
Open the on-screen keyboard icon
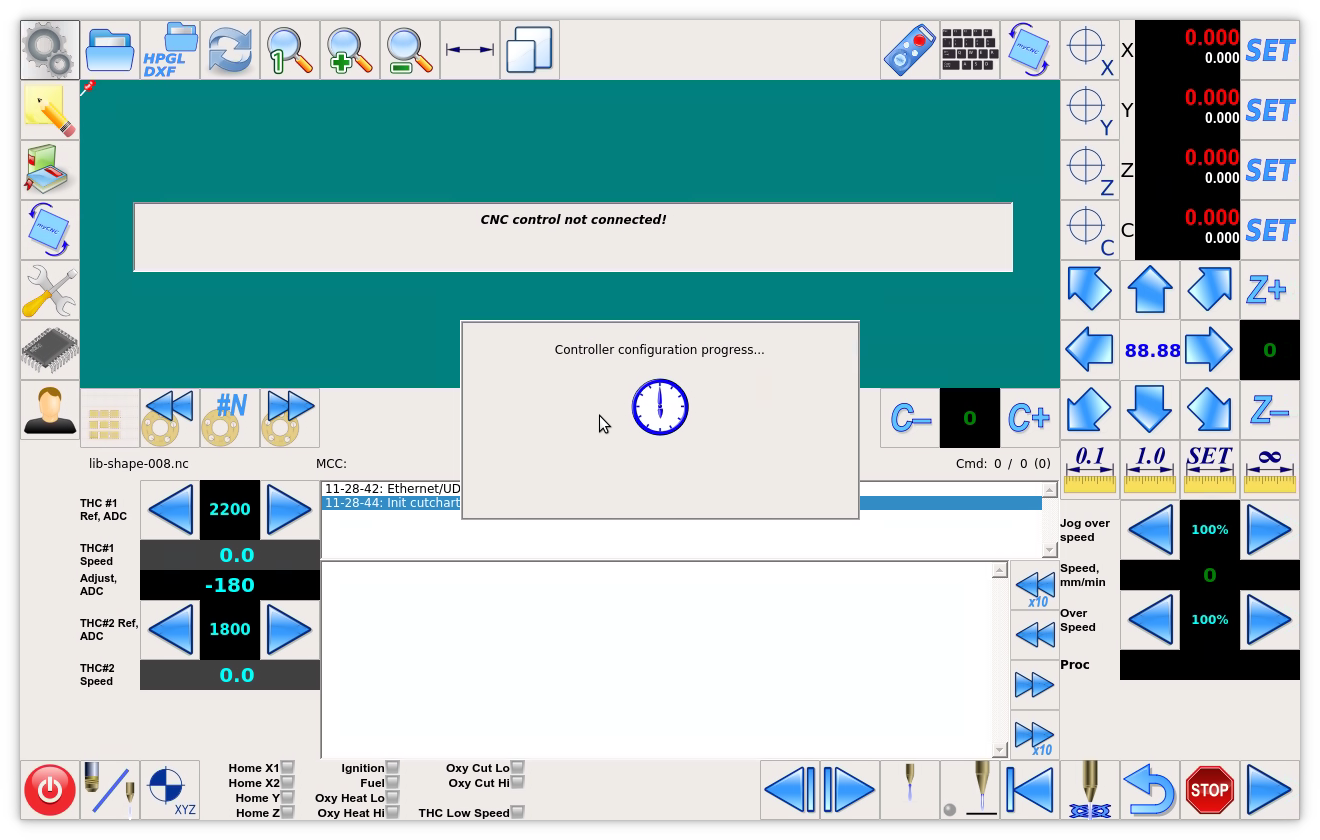969,50
